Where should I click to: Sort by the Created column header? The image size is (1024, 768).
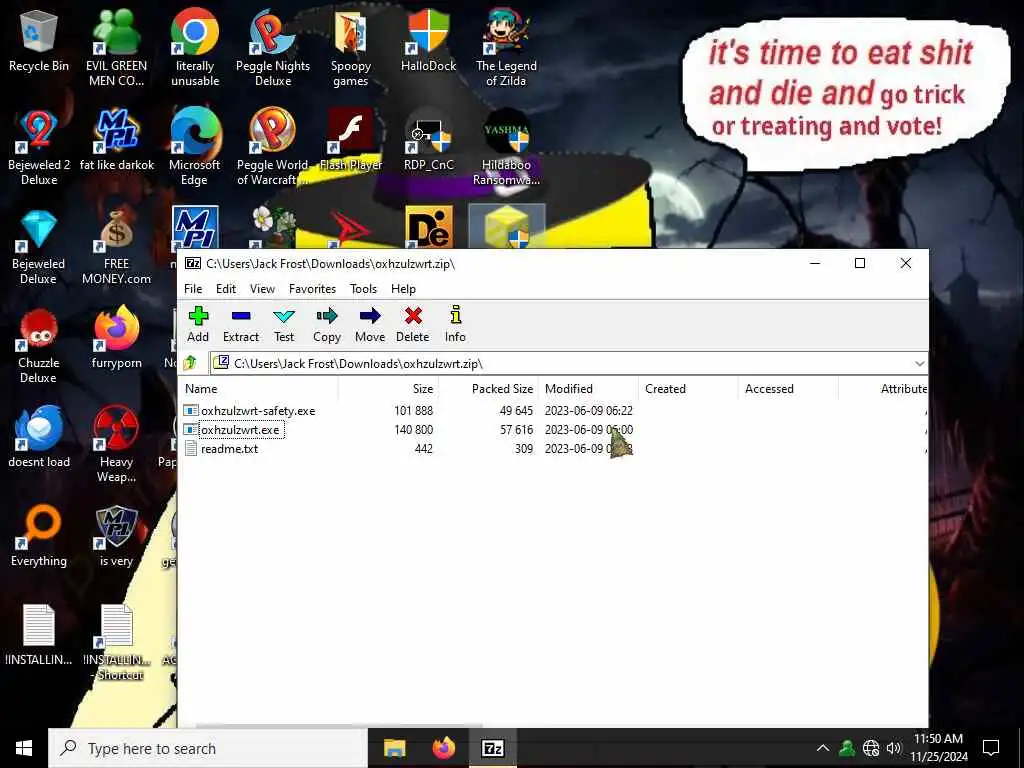[688, 389]
